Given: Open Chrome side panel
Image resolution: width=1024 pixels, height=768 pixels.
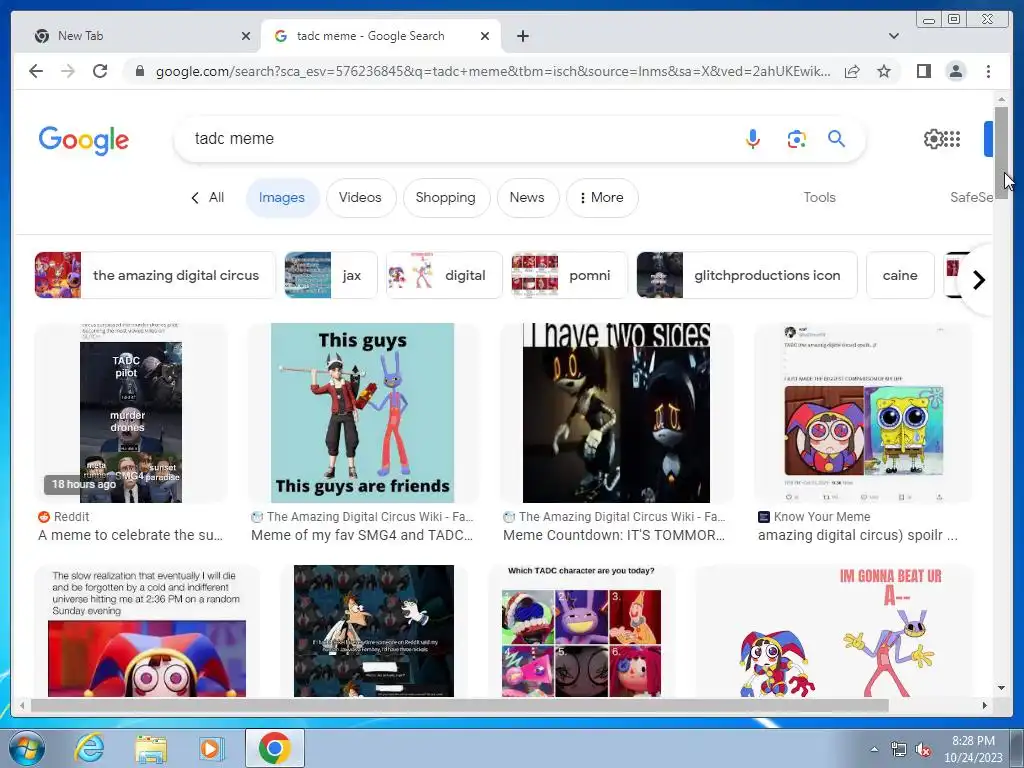Looking at the screenshot, I should (923, 71).
